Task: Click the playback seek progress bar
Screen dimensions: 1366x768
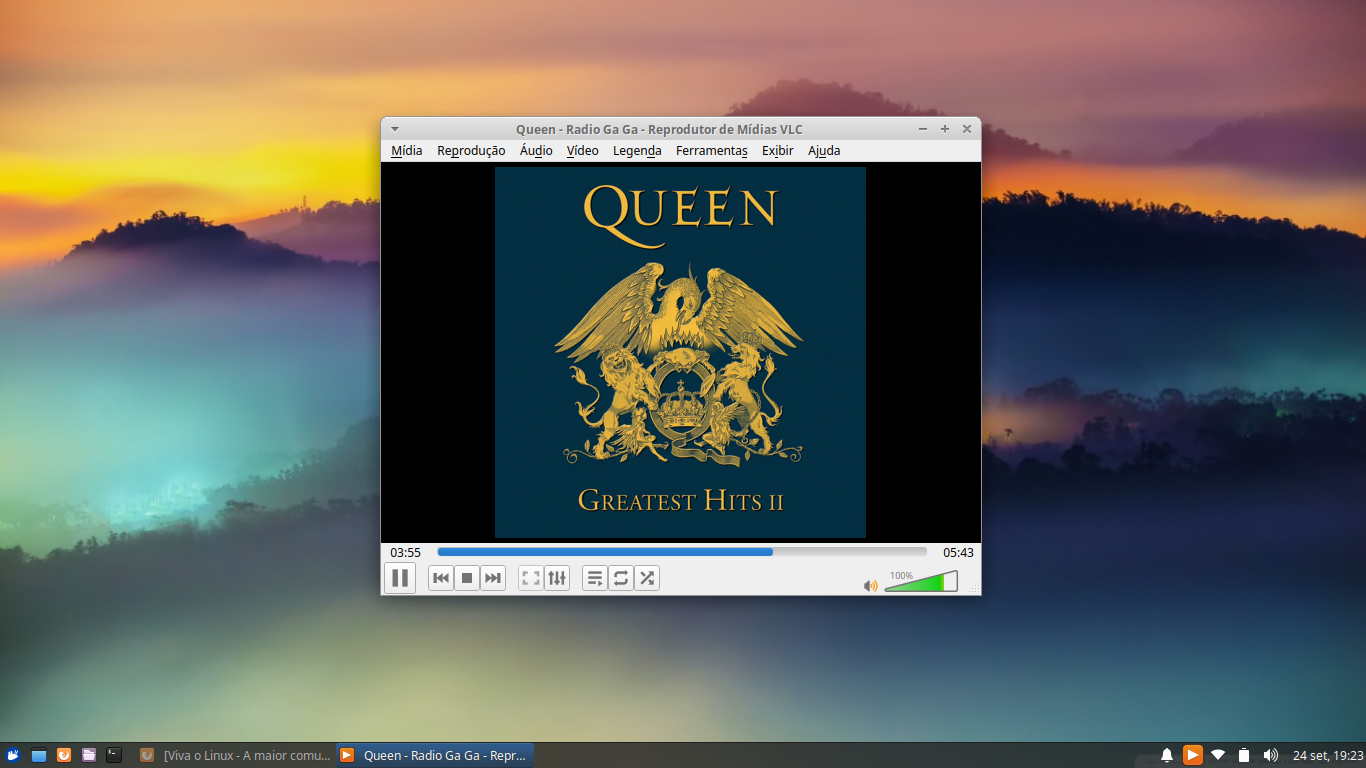Action: (x=682, y=552)
